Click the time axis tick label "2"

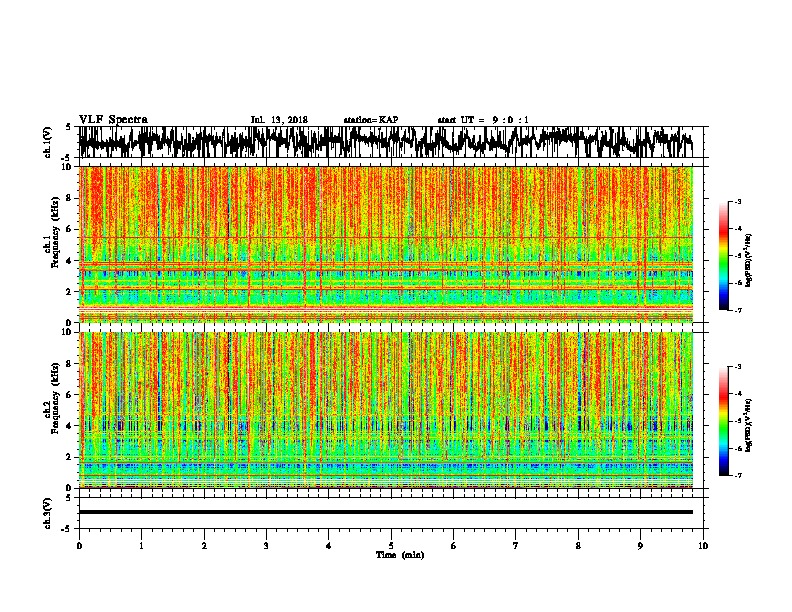(204, 546)
